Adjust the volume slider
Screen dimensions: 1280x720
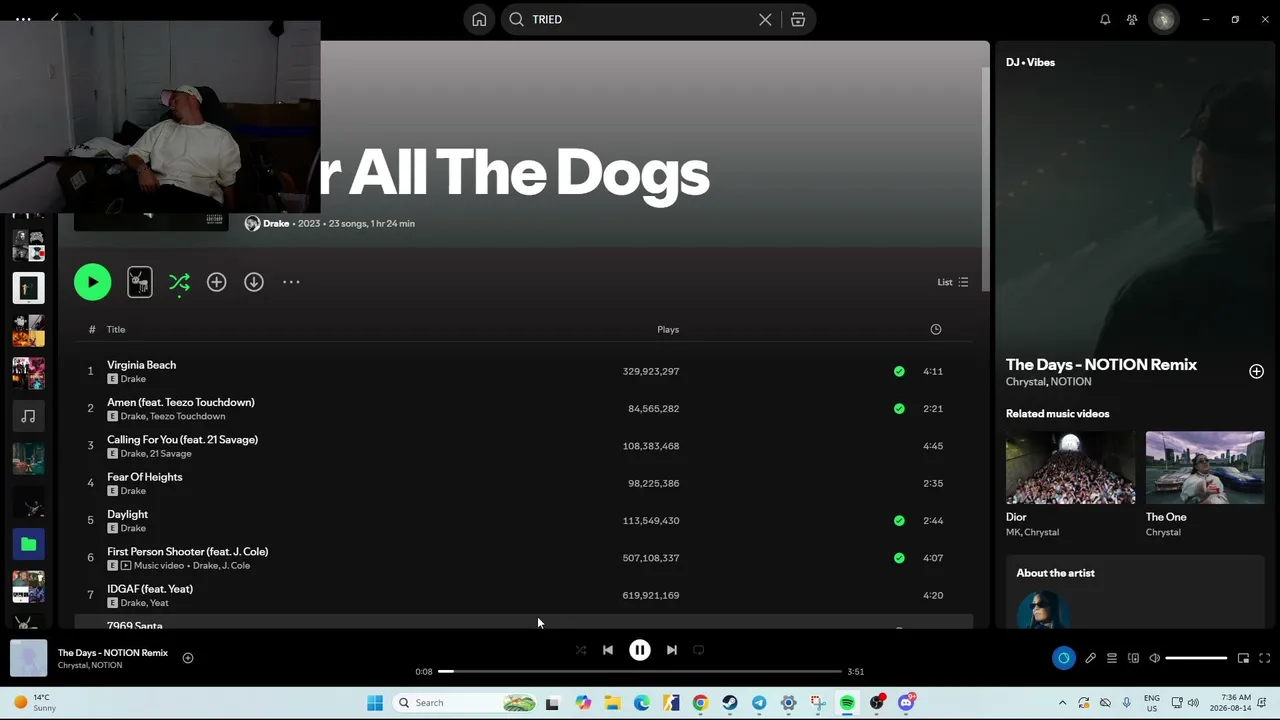[x=1196, y=658]
